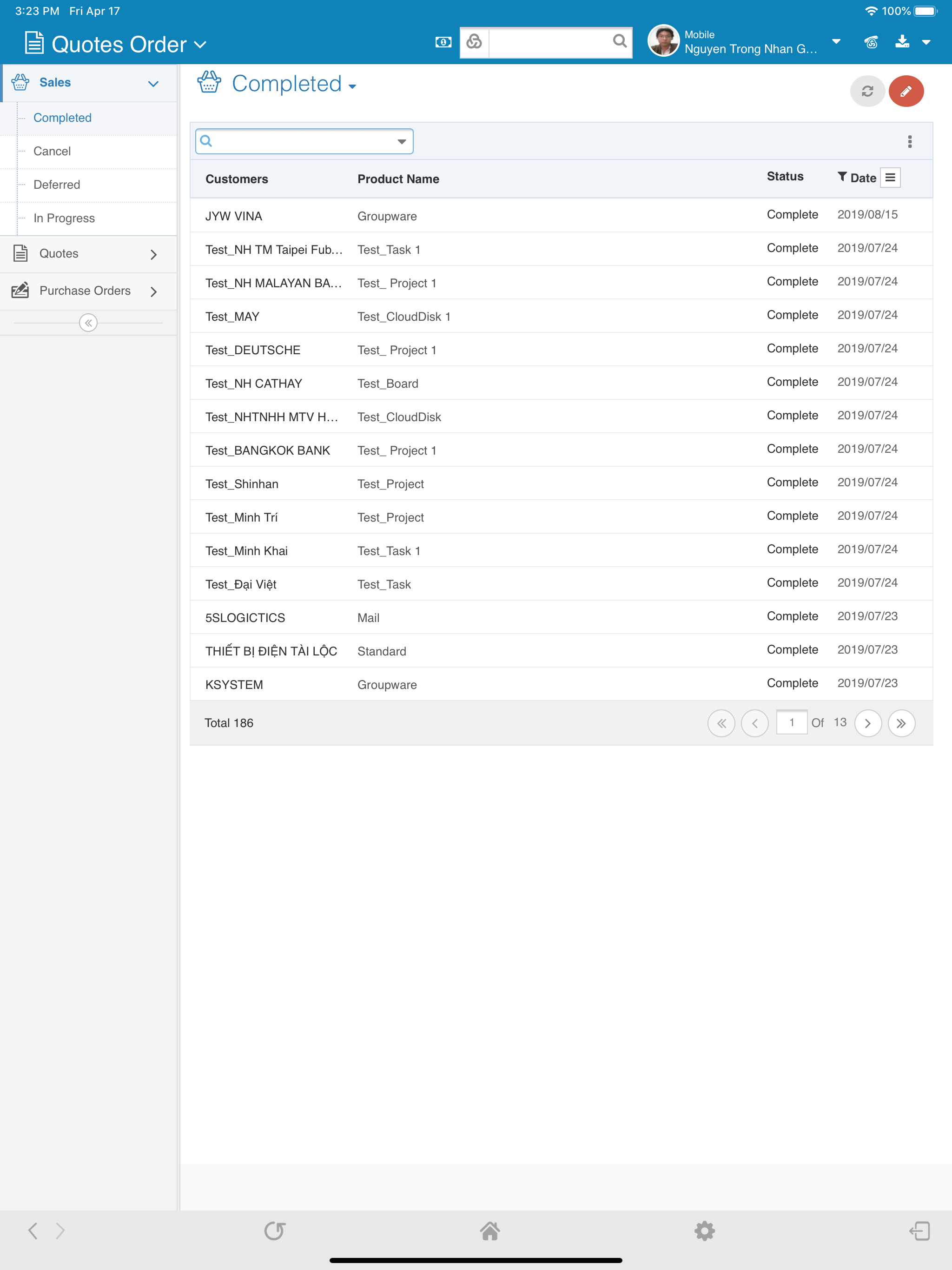Open the THIẾT BỊ ĐIỆN TÀI LỘC row
Screen dimensions: 952x1270
click(x=561, y=650)
